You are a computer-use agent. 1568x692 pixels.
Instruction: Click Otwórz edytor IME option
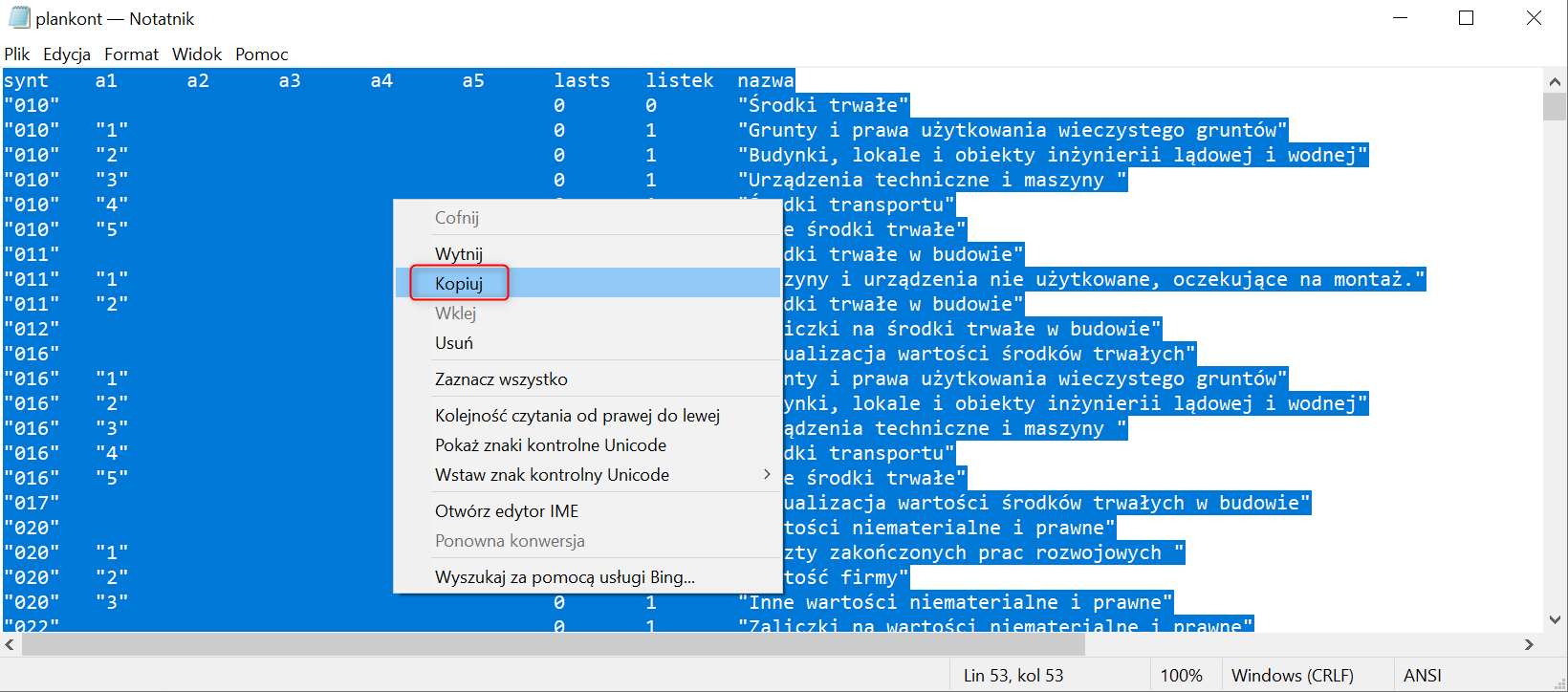point(507,511)
